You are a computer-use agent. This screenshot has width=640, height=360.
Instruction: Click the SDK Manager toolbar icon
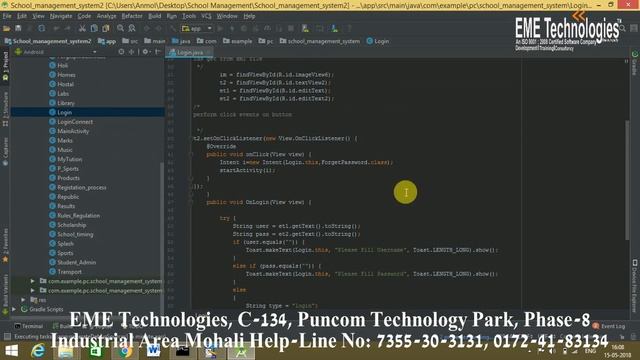(334, 29)
